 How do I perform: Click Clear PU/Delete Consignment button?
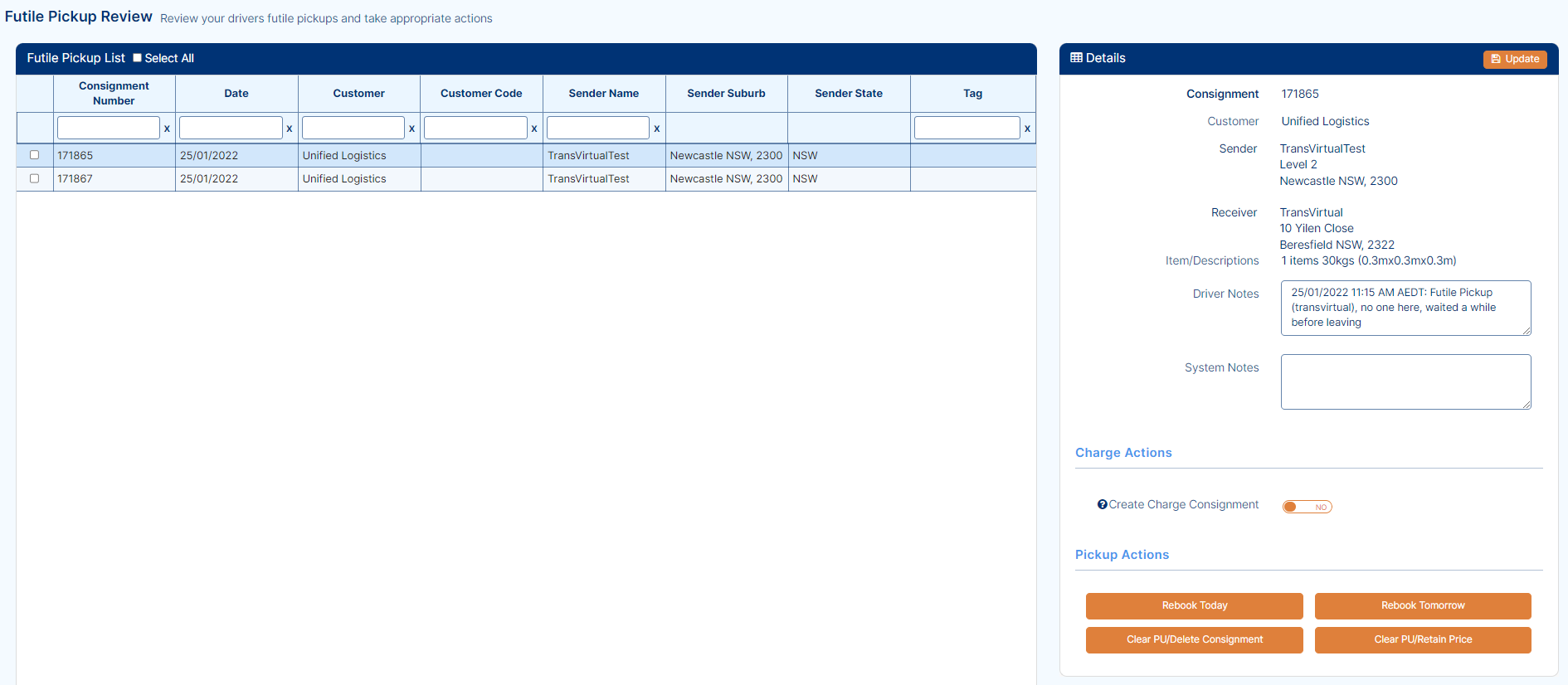click(x=1194, y=639)
